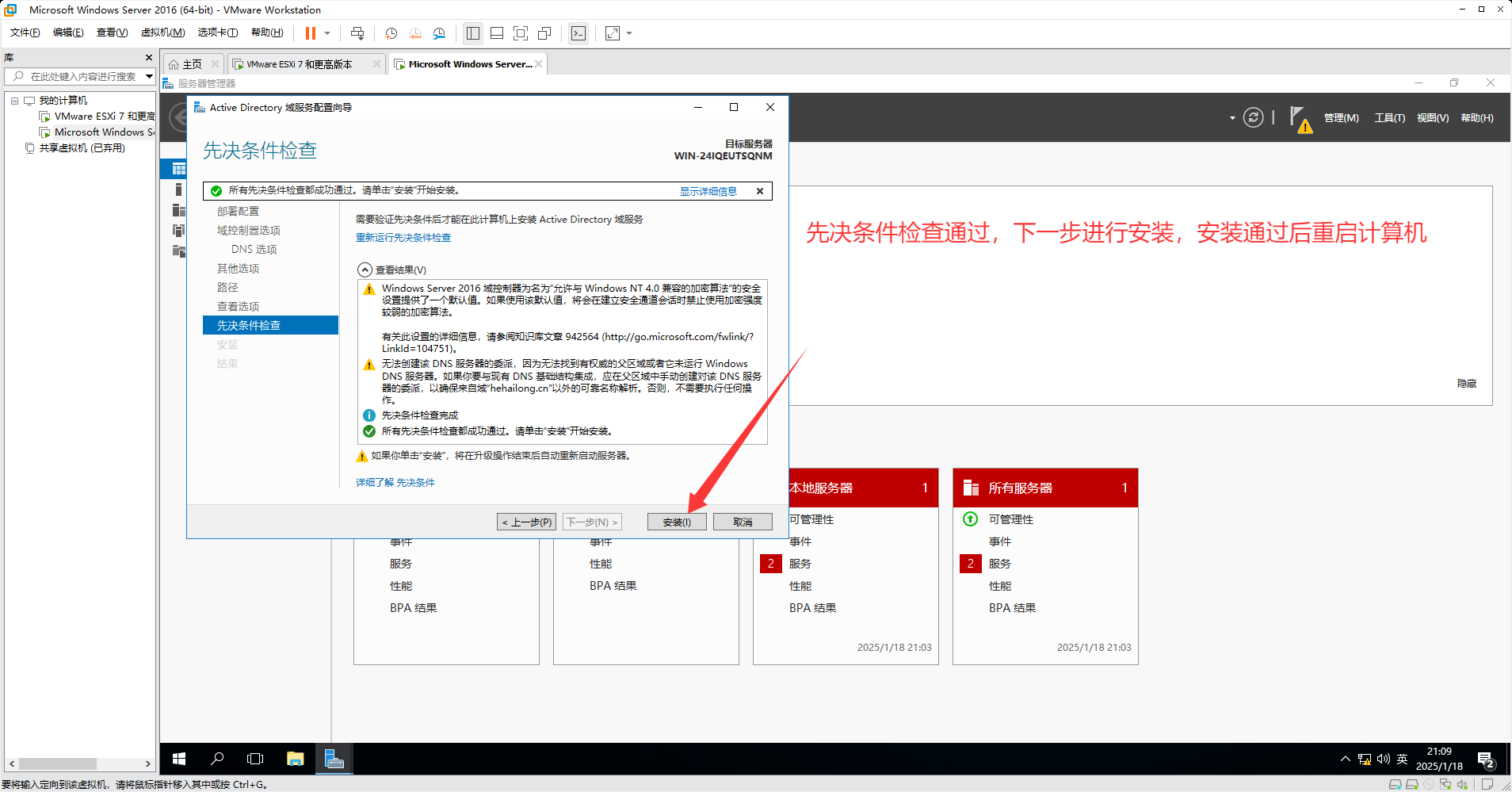This screenshot has height=792, width=1512.
Task: Open the 虚拟机(M) menu
Action: tap(162, 33)
